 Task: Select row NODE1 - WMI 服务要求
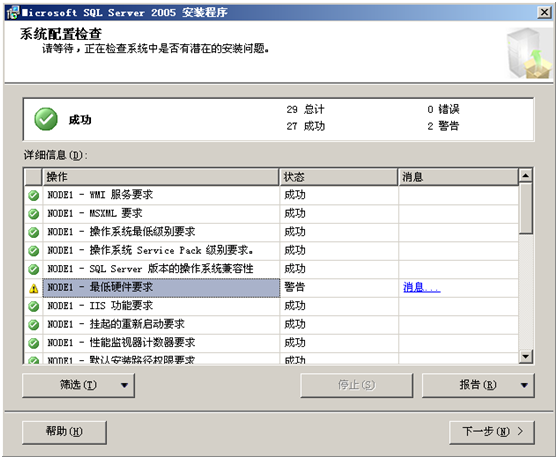(x=271, y=195)
